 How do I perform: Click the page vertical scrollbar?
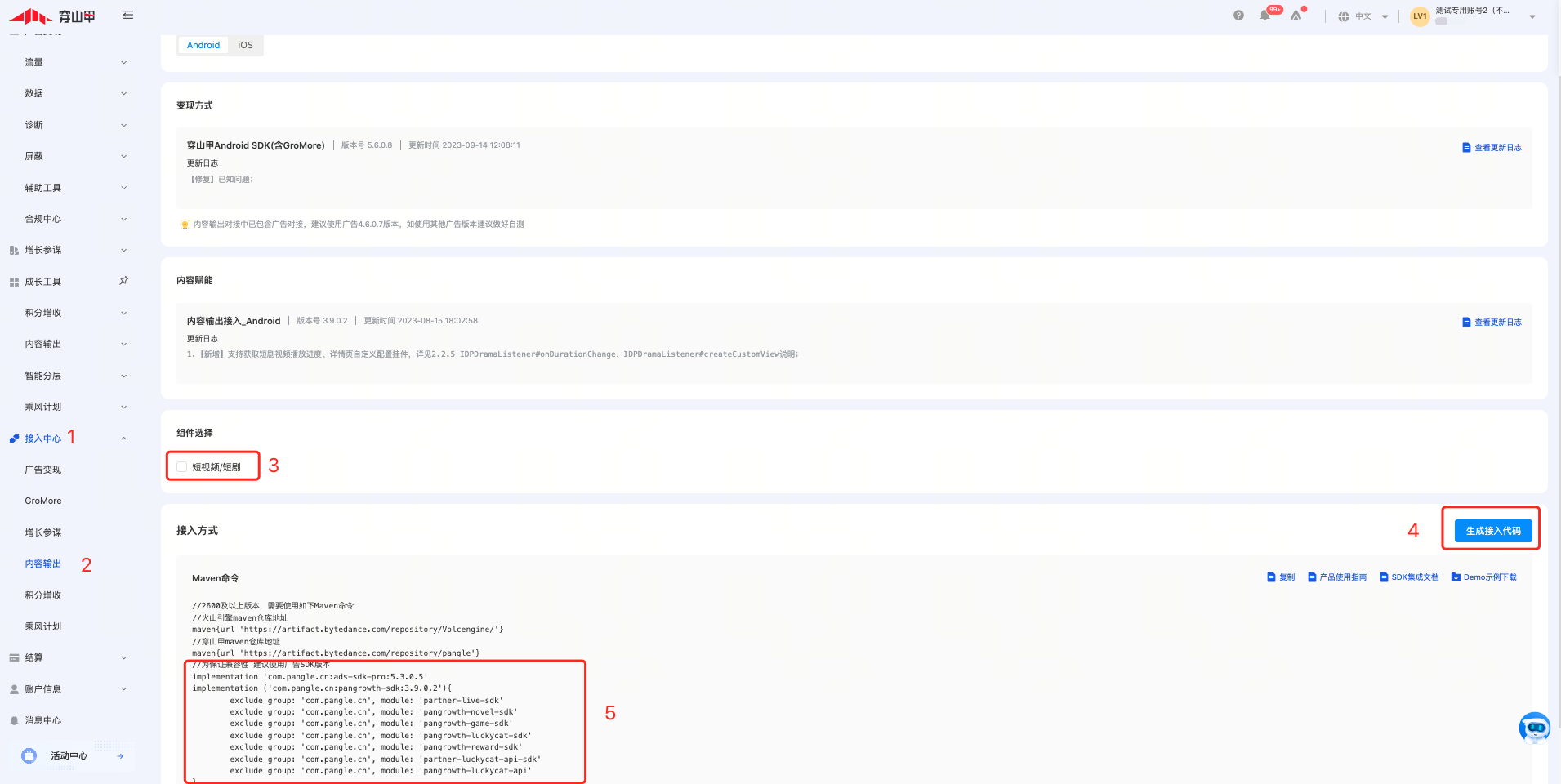click(x=1558, y=400)
